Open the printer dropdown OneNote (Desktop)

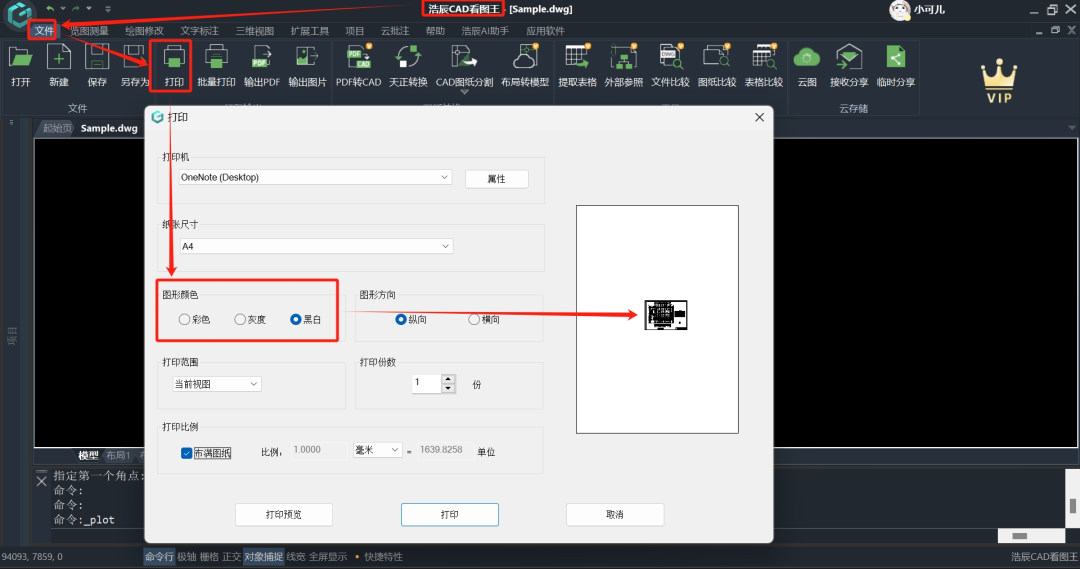point(315,177)
